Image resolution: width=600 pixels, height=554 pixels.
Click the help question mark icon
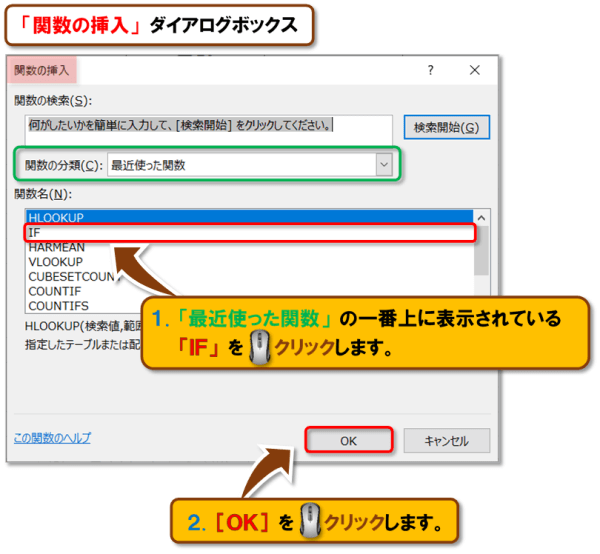tap(430, 70)
